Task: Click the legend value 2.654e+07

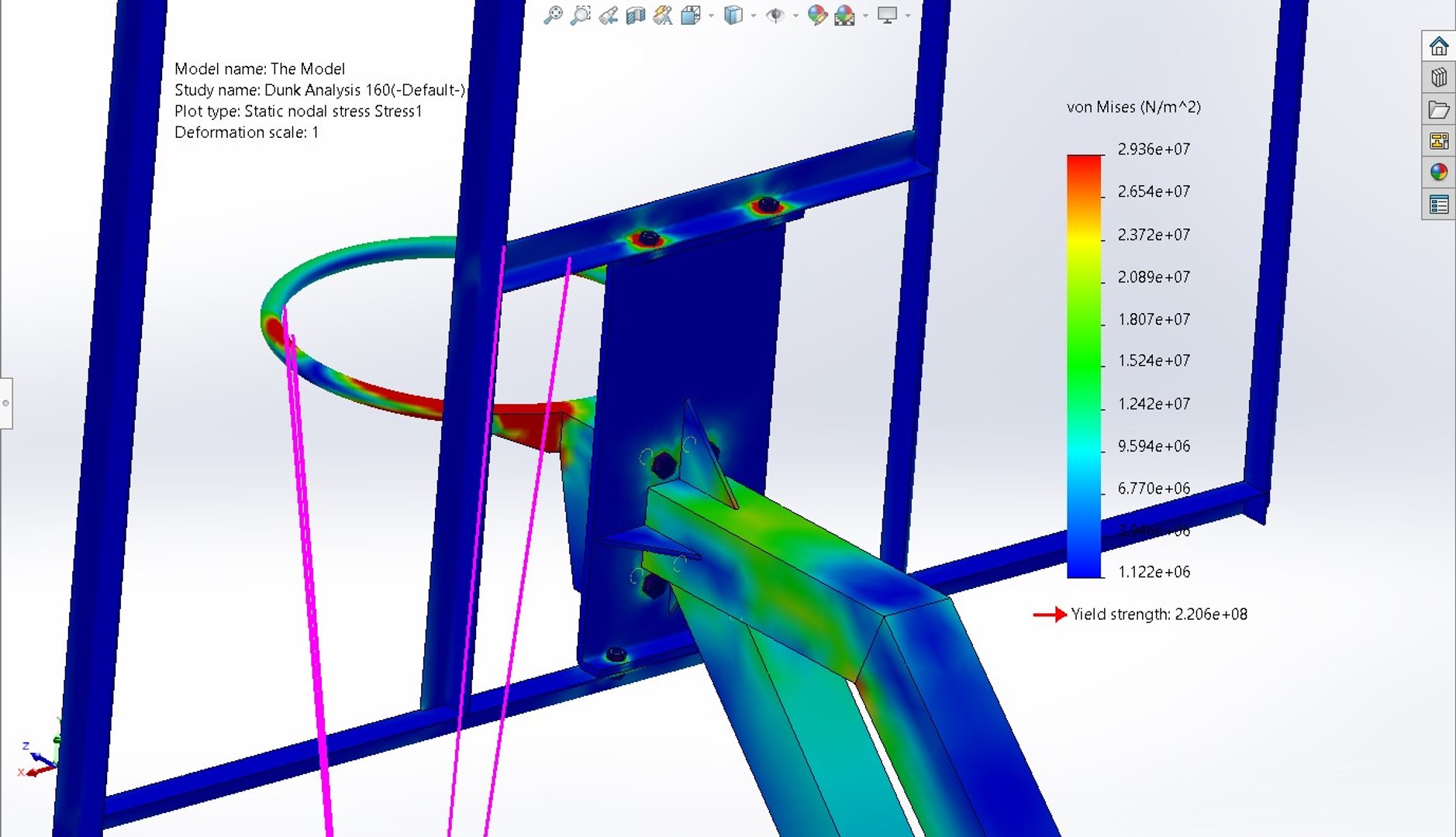Action: click(x=1154, y=191)
